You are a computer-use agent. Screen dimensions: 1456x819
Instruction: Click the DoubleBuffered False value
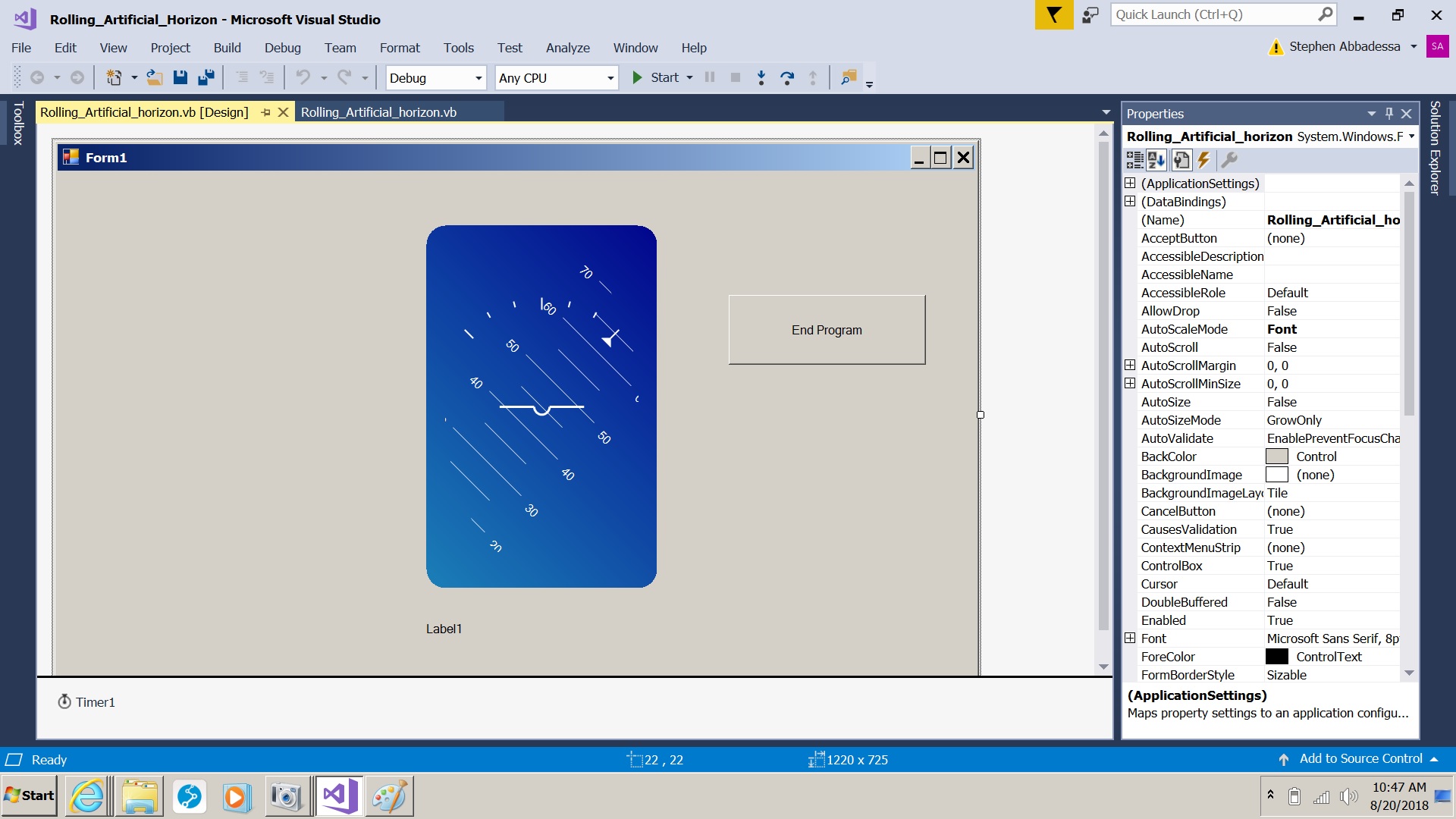[1332, 602]
